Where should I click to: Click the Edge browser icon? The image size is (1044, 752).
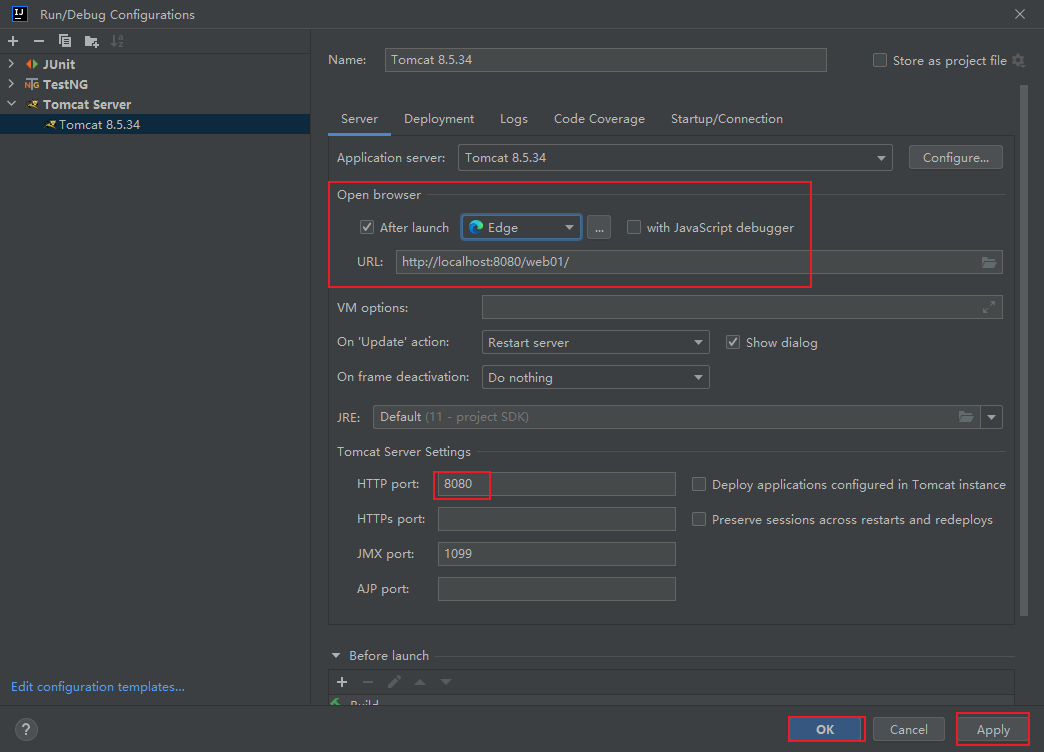pyautogui.click(x=476, y=228)
